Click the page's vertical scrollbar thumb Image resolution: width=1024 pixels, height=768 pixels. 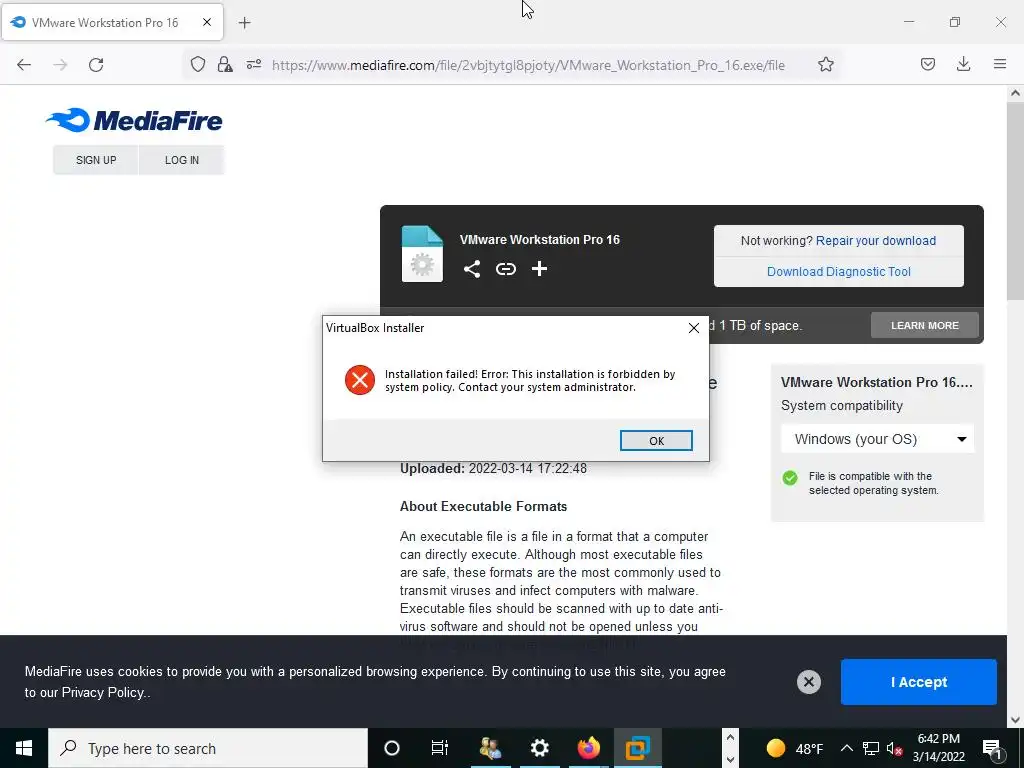(x=1015, y=199)
